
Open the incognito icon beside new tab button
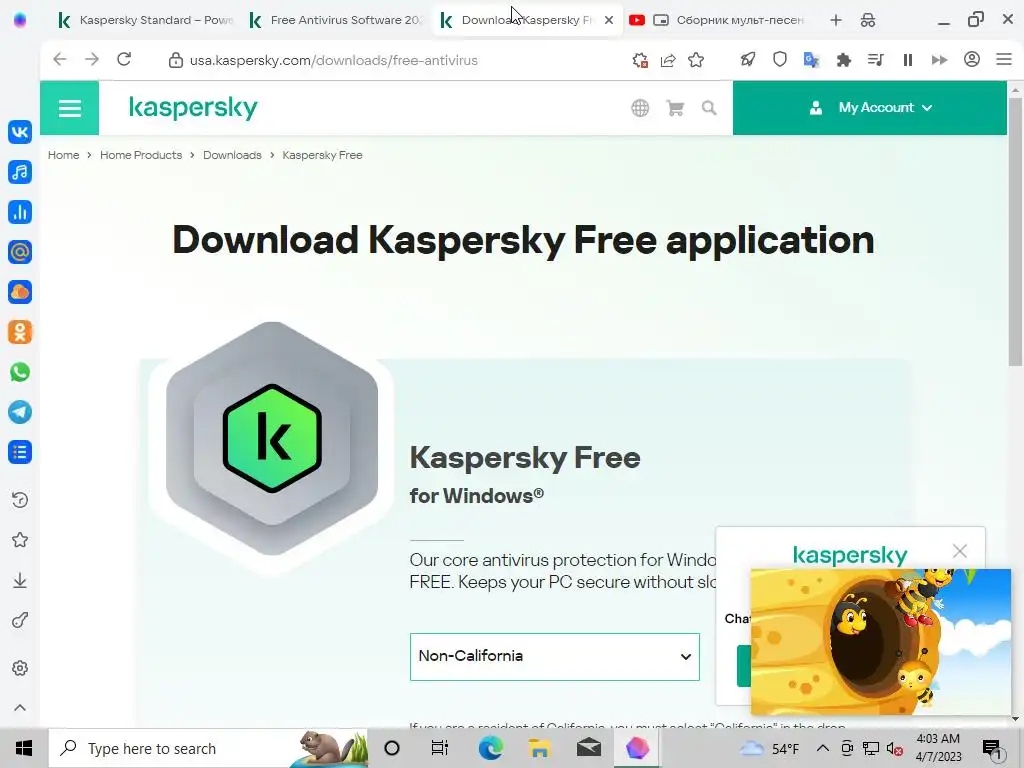click(x=868, y=20)
